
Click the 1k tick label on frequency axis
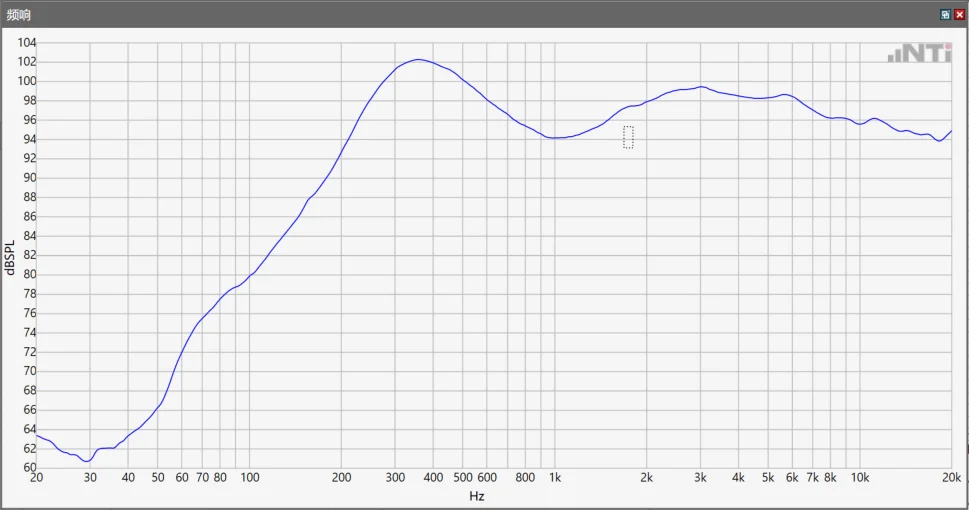coord(555,477)
